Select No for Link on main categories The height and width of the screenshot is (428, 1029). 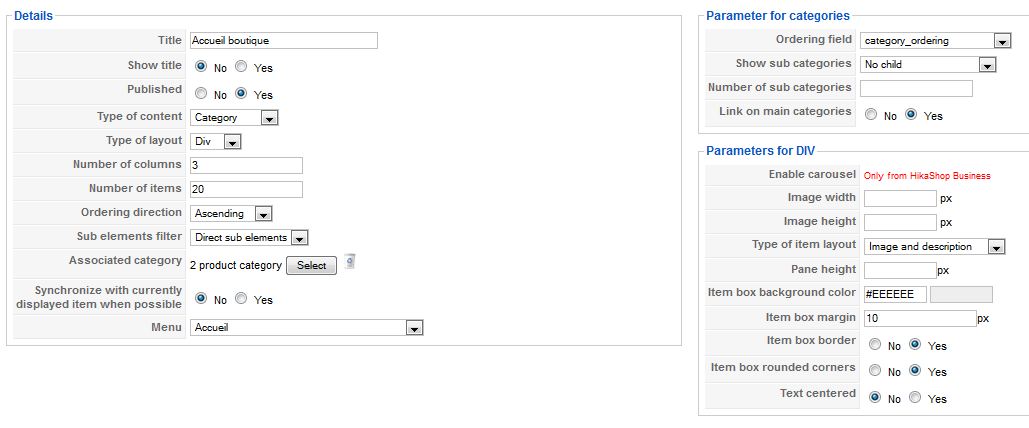(x=871, y=114)
